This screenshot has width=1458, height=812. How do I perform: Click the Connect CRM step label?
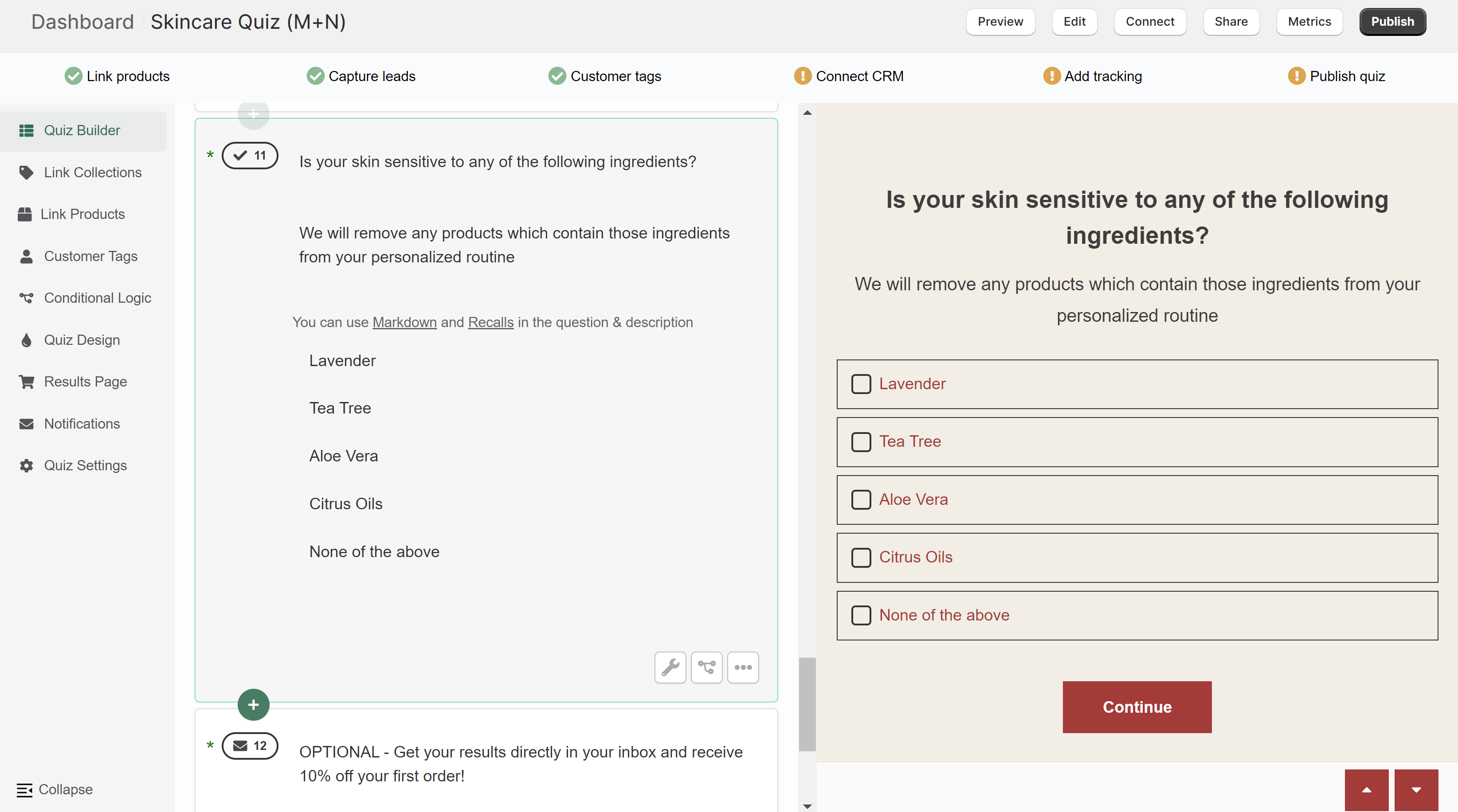click(859, 76)
